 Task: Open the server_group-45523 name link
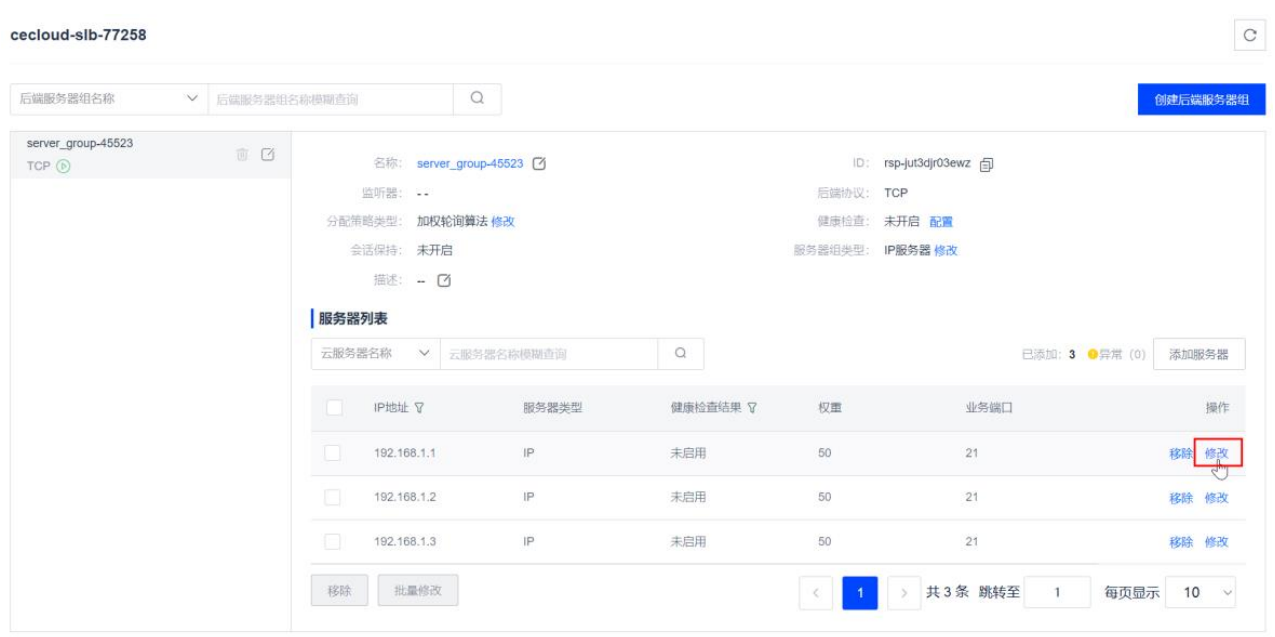pyautogui.click(x=470, y=164)
